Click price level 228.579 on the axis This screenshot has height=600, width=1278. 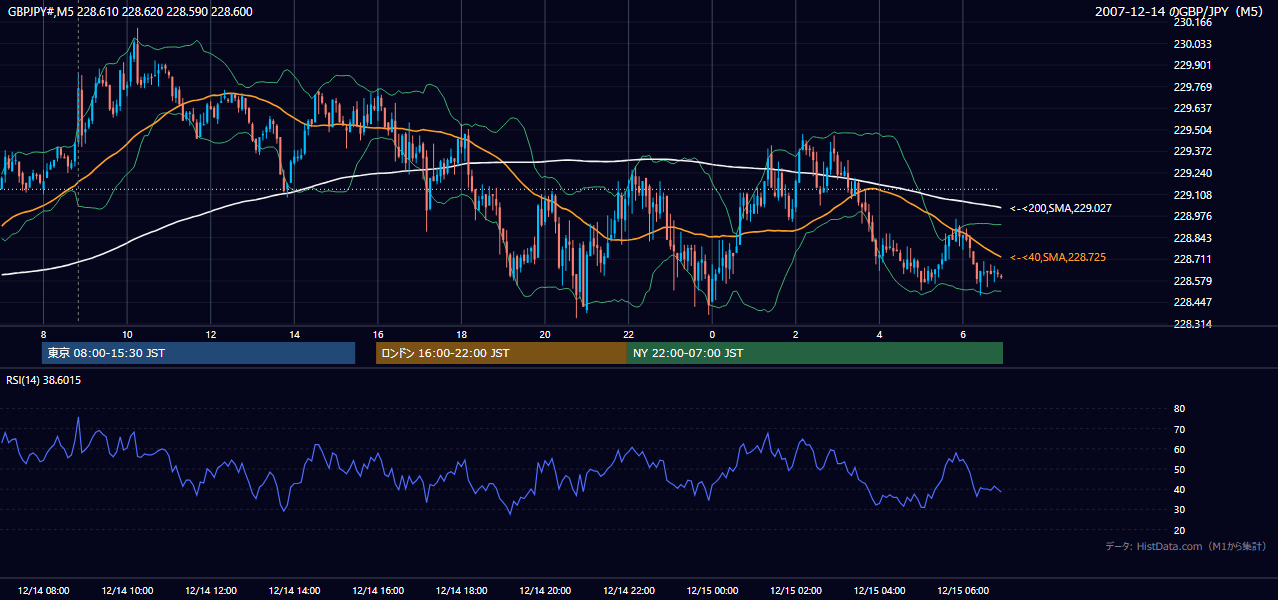[x=1192, y=281]
